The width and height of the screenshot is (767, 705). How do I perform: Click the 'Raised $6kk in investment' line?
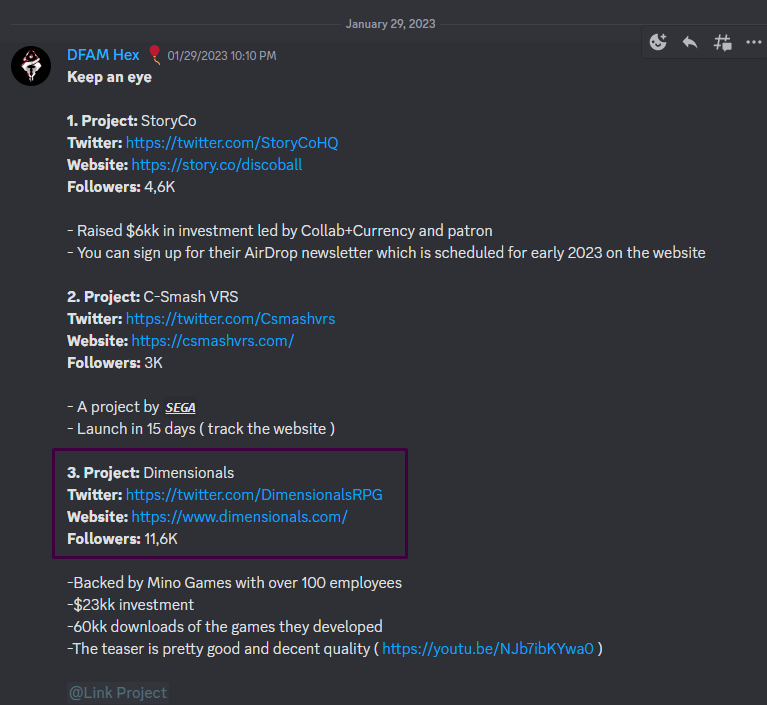pyautogui.click(x=280, y=231)
